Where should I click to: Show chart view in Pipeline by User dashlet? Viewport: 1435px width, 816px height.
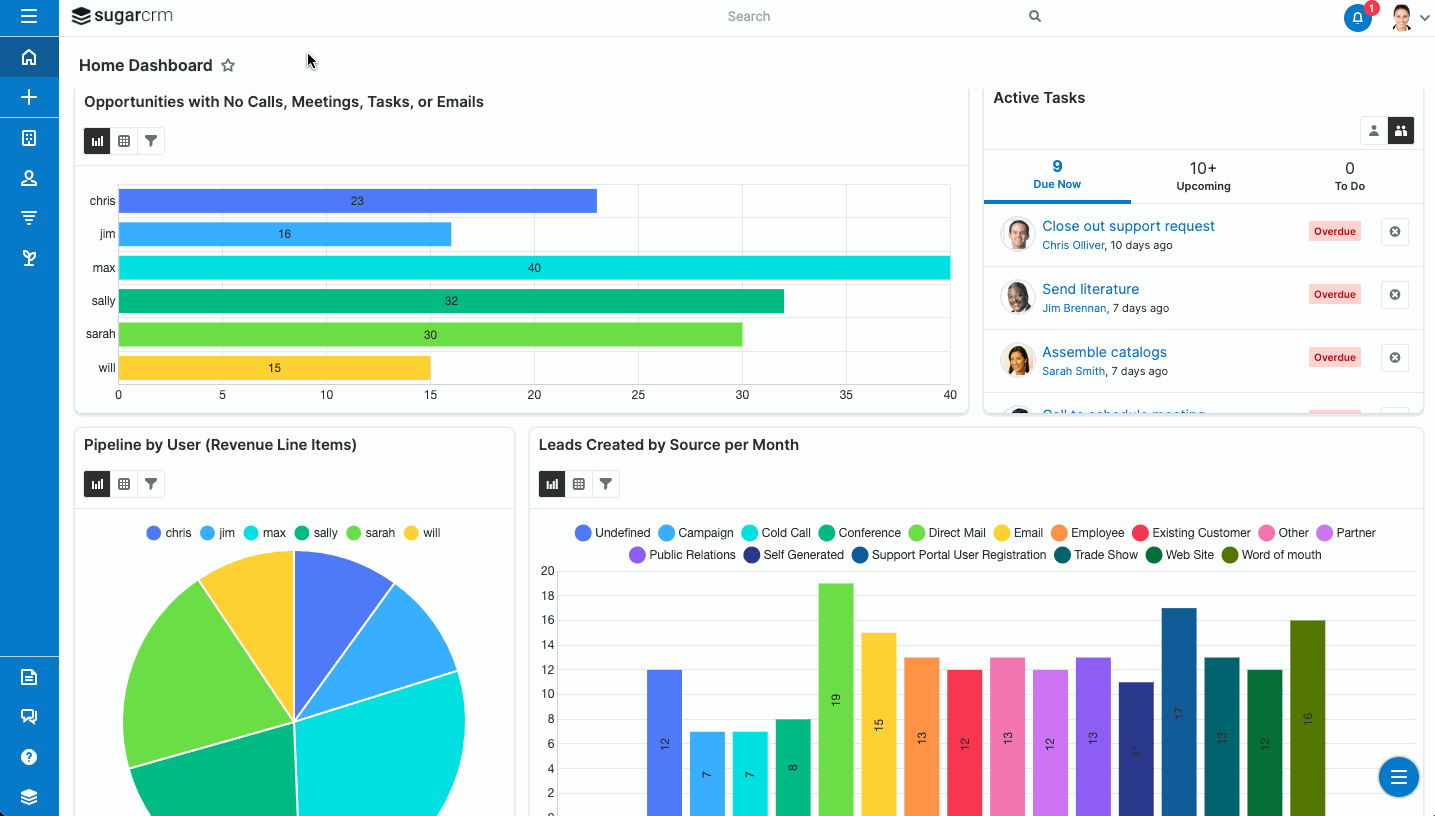pyautogui.click(x=97, y=484)
